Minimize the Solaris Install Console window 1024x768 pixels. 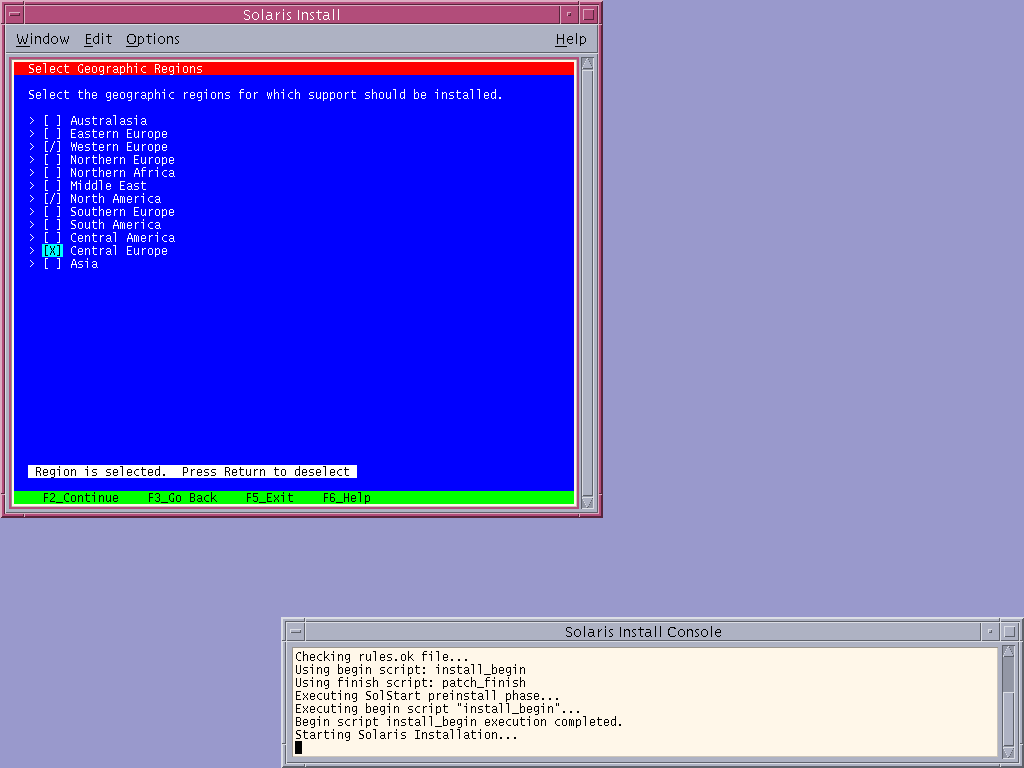coord(990,632)
